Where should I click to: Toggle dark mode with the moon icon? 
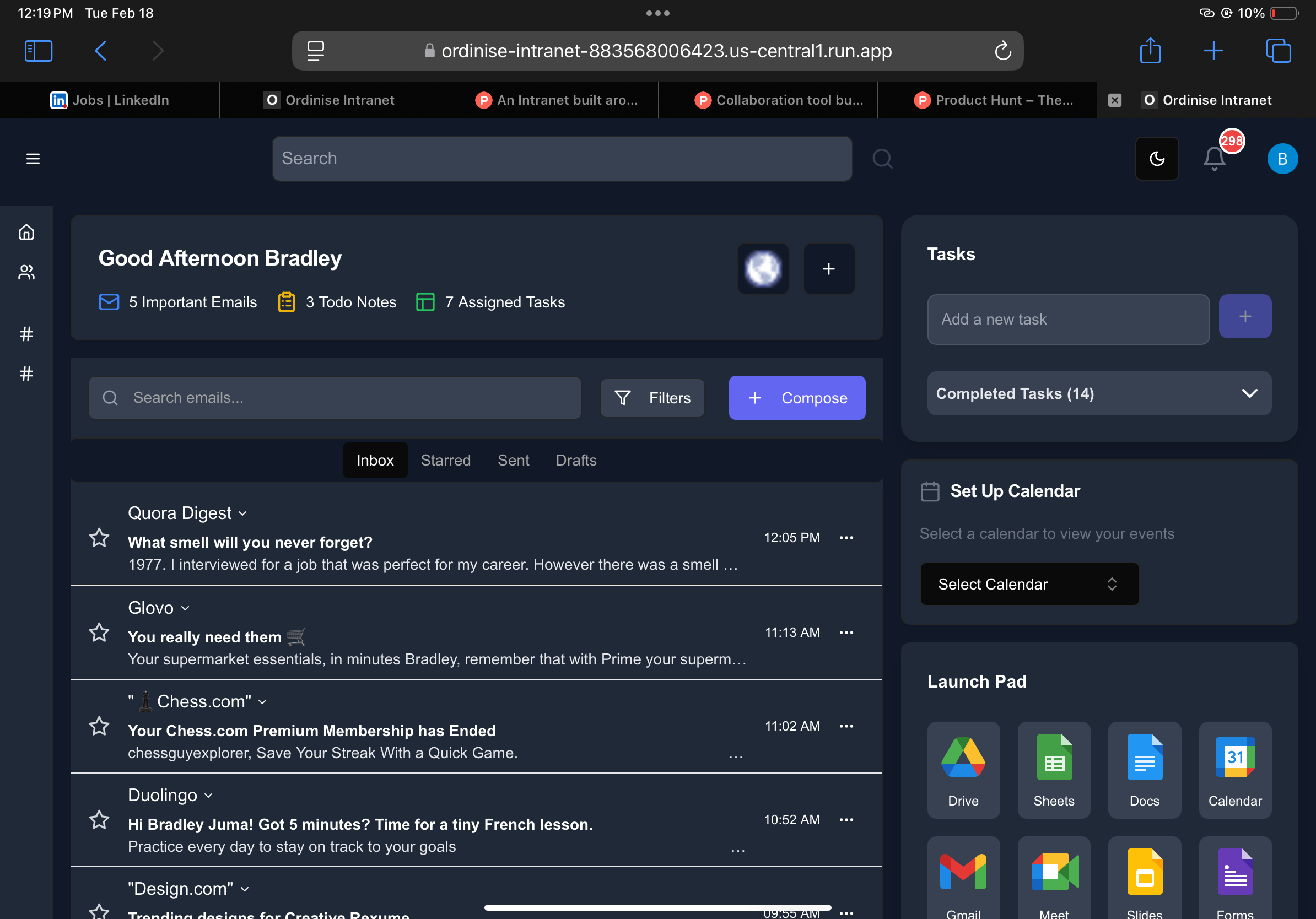[x=1157, y=159]
